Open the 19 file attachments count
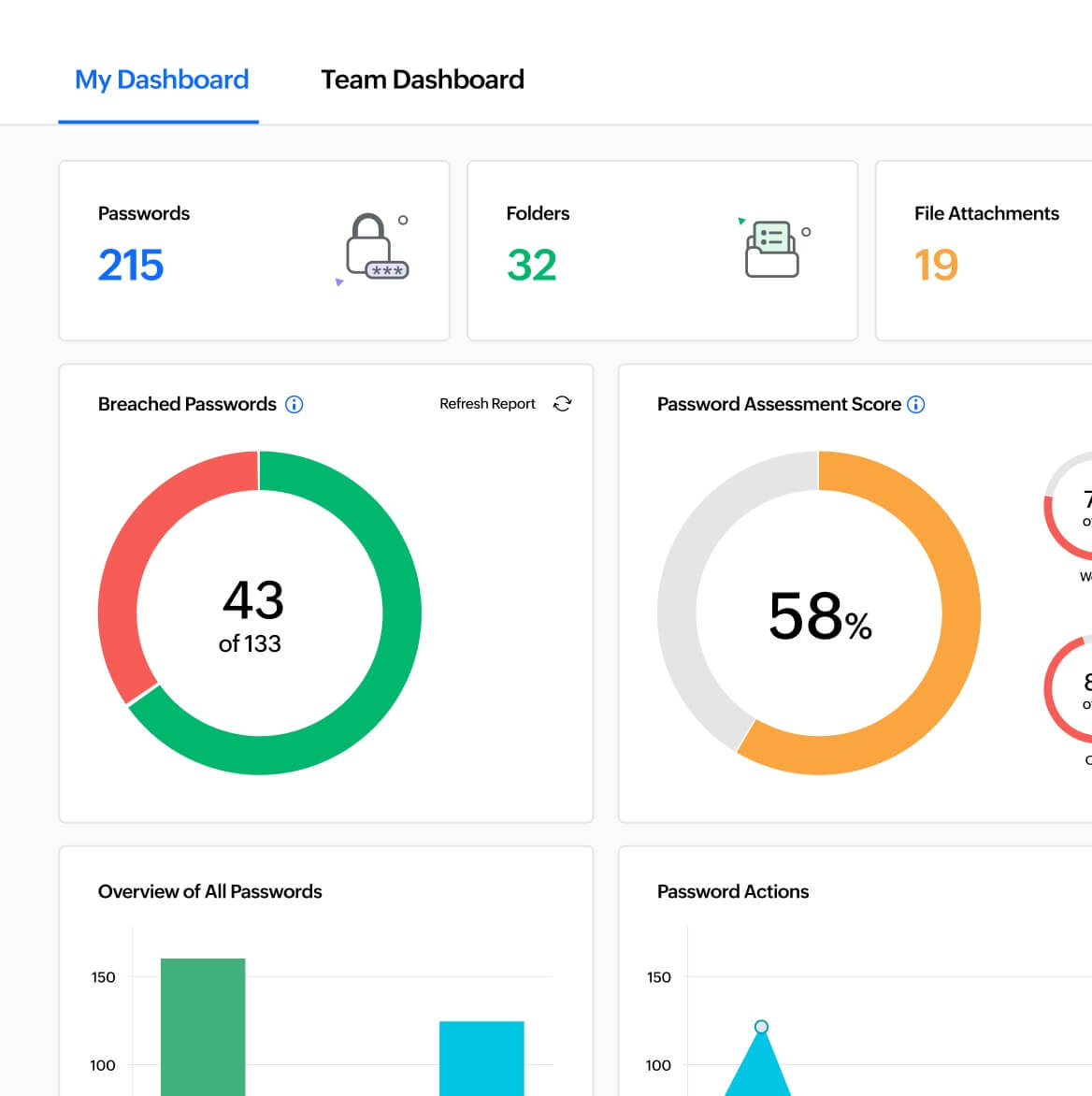 tap(936, 265)
